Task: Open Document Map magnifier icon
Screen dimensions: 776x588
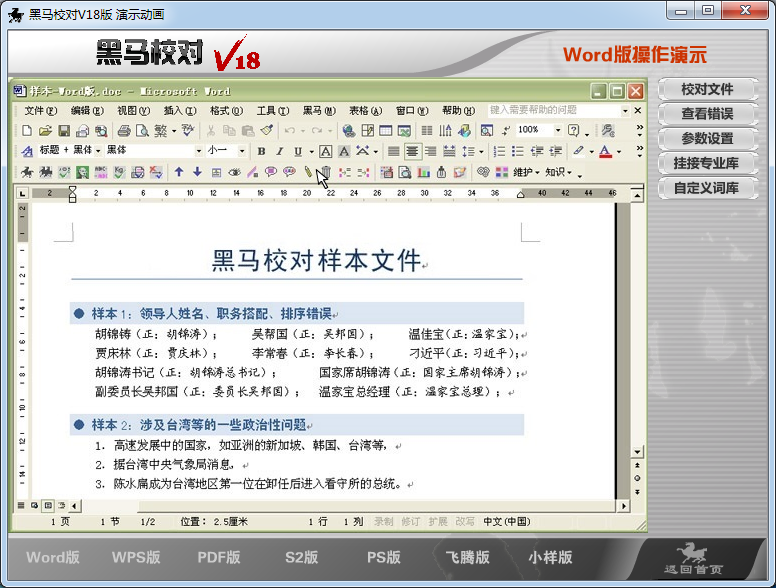Action: [486, 130]
